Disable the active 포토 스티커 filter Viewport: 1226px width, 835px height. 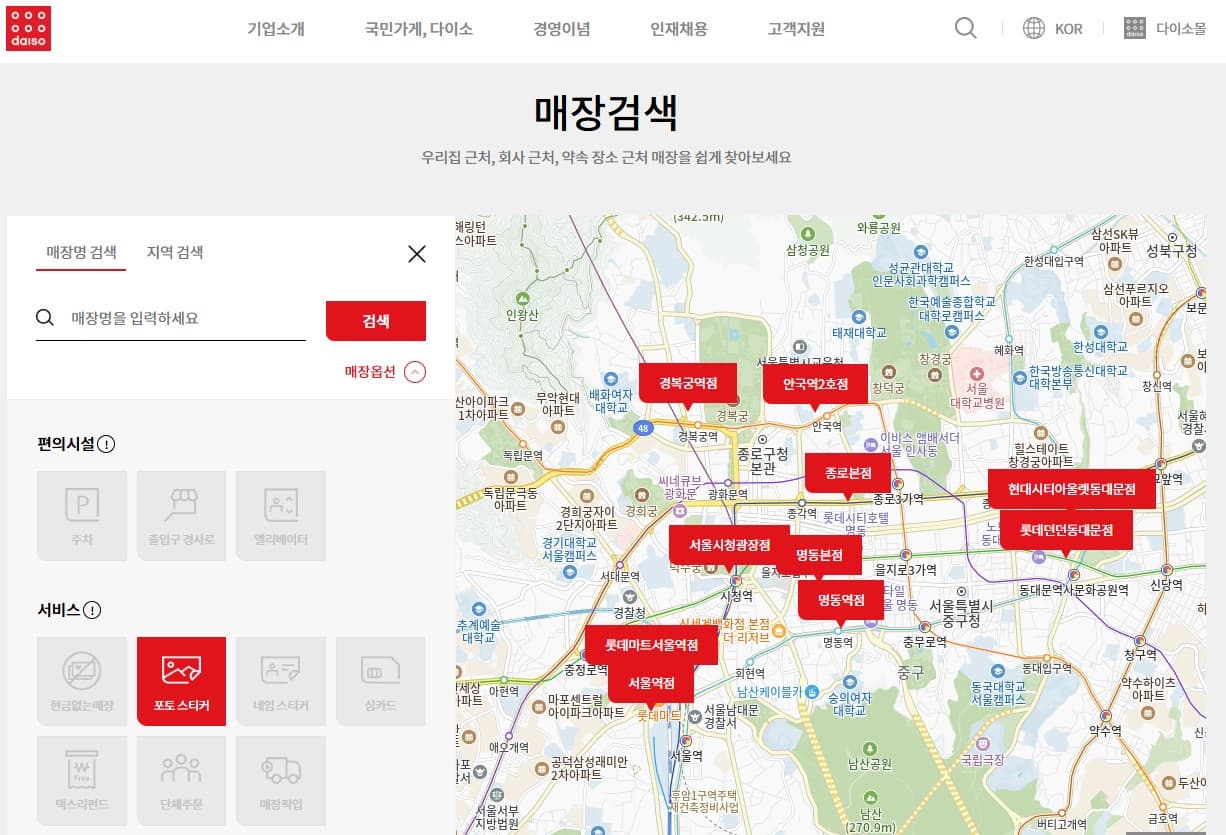click(x=181, y=681)
